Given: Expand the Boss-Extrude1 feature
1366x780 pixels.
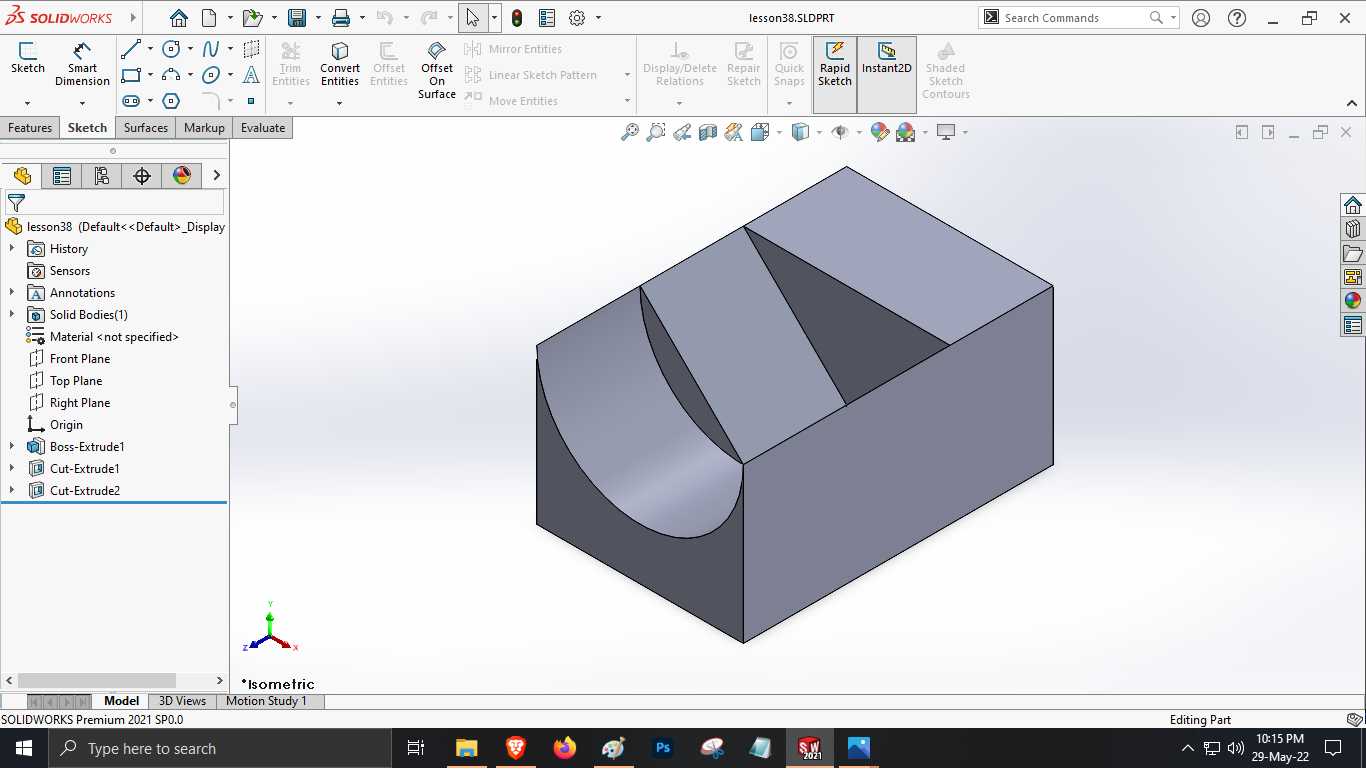Looking at the screenshot, I should click(12, 447).
